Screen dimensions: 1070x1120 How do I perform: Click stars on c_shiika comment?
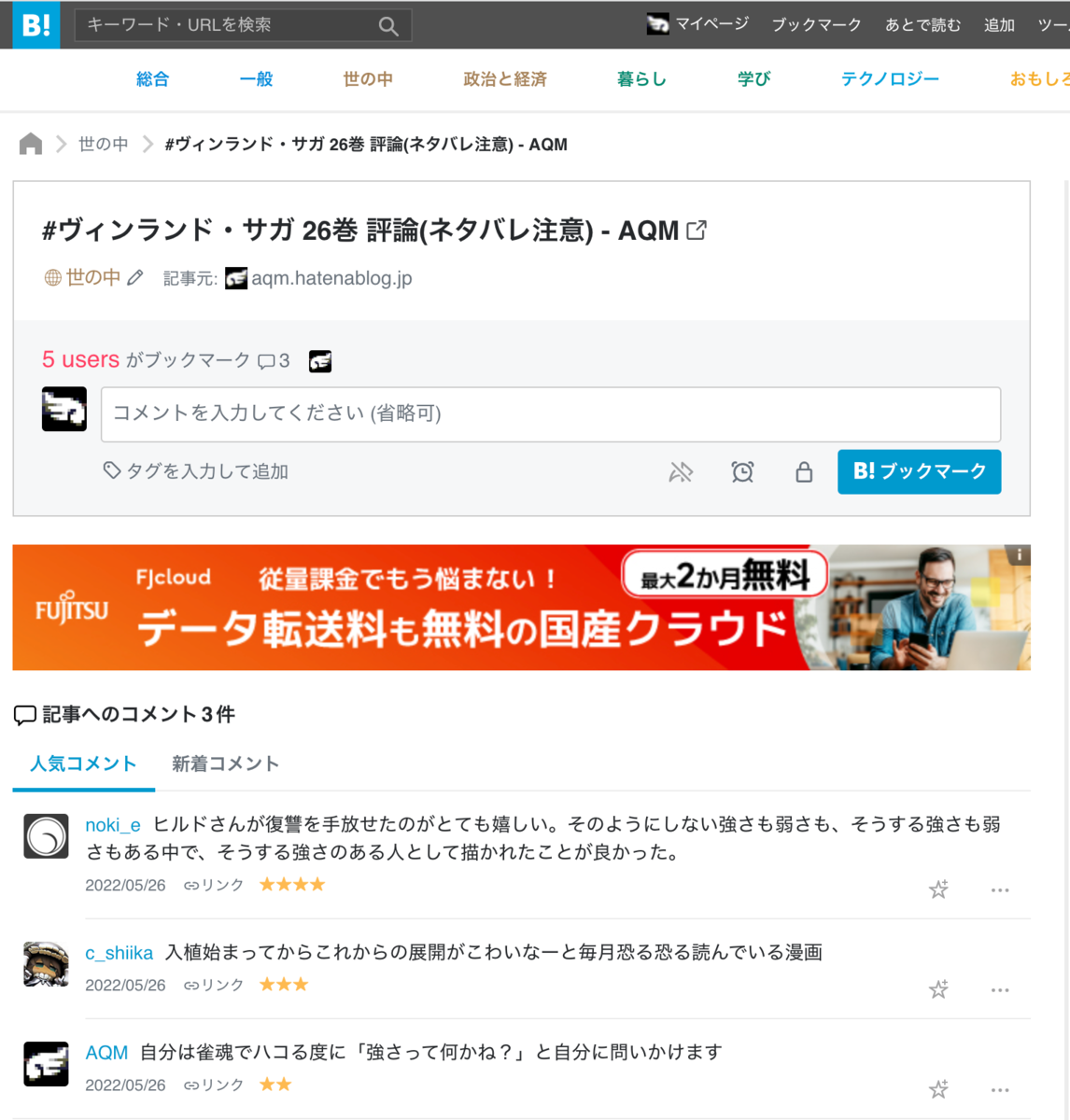(x=284, y=984)
